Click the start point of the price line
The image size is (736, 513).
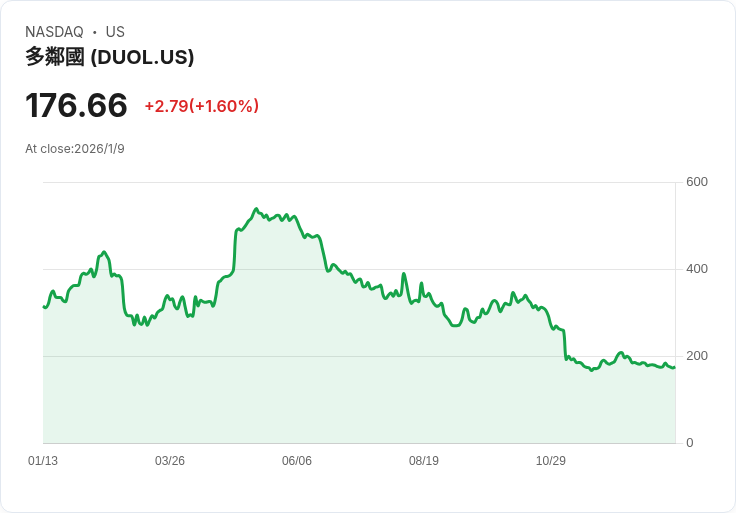[44, 306]
